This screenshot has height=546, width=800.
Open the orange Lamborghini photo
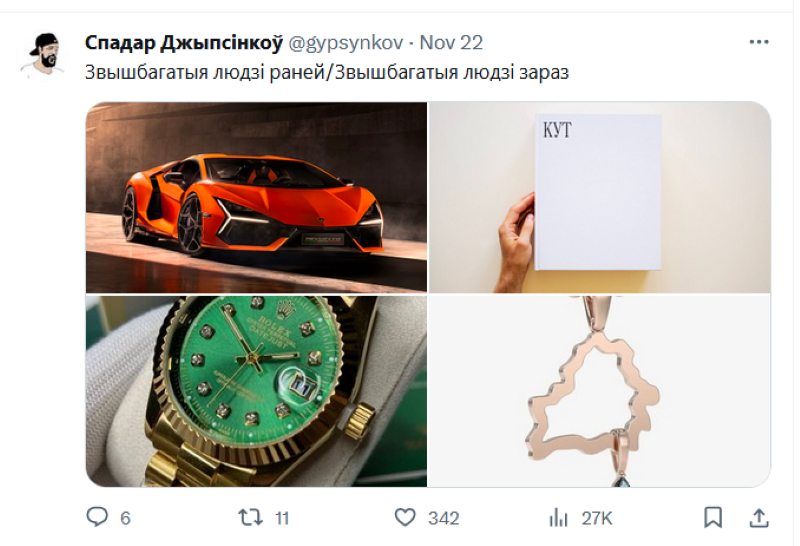256,197
